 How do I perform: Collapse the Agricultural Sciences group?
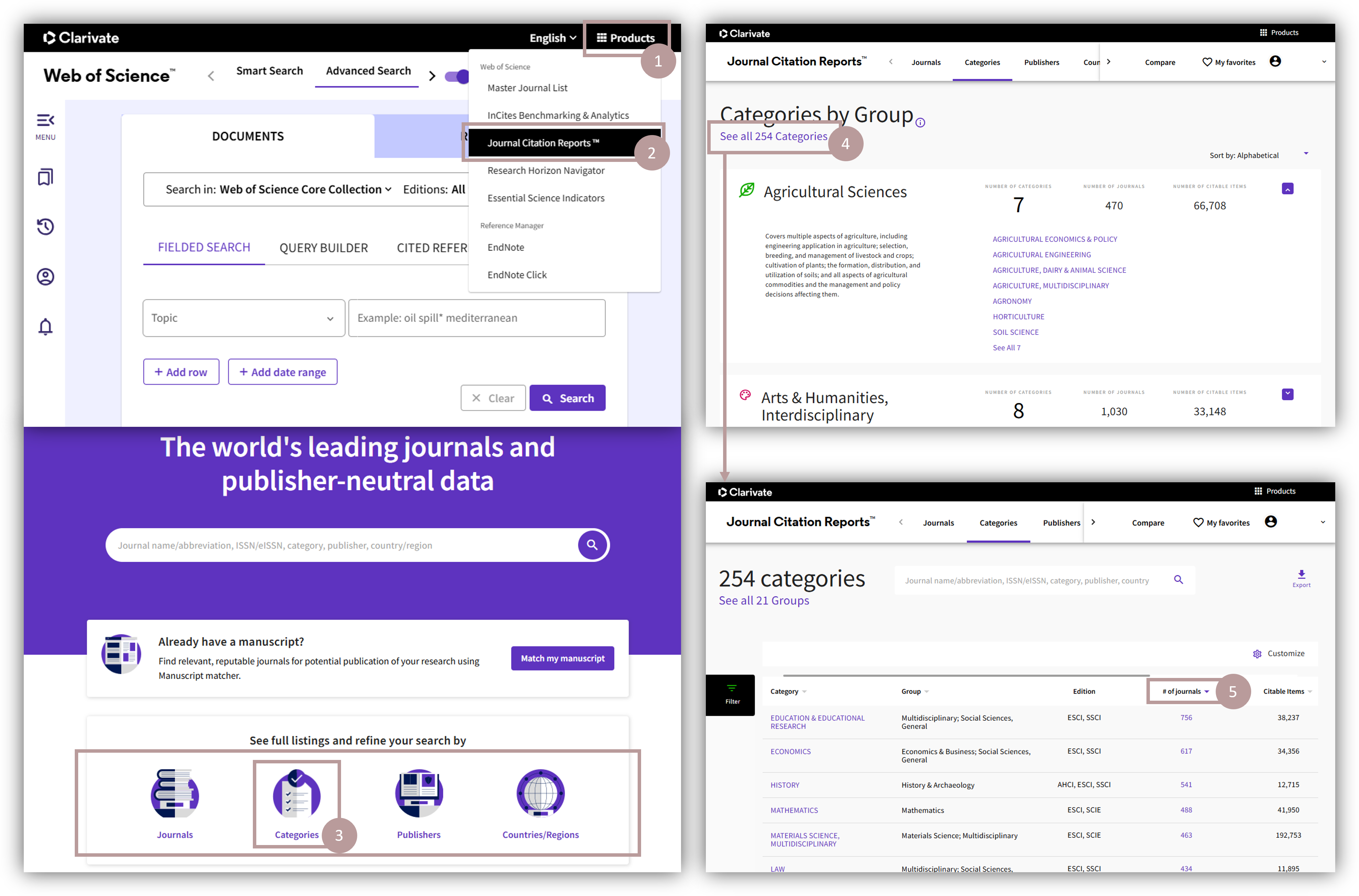(x=1288, y=188)
